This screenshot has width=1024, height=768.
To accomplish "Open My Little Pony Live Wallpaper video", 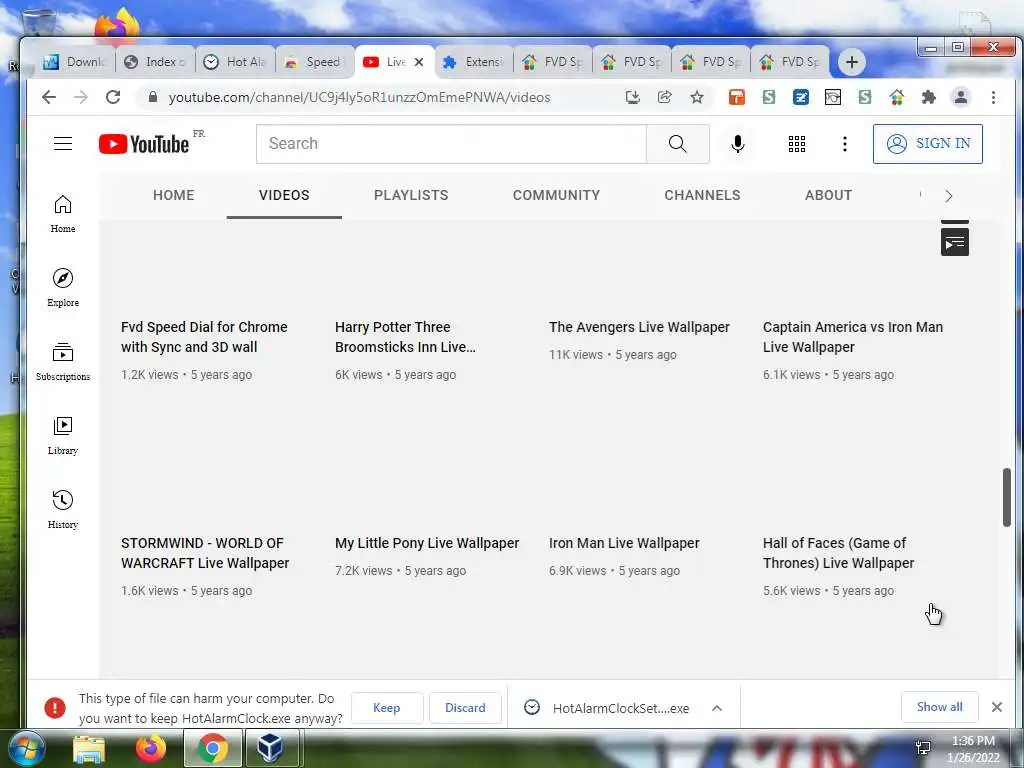I will click(x=427, y=543).
